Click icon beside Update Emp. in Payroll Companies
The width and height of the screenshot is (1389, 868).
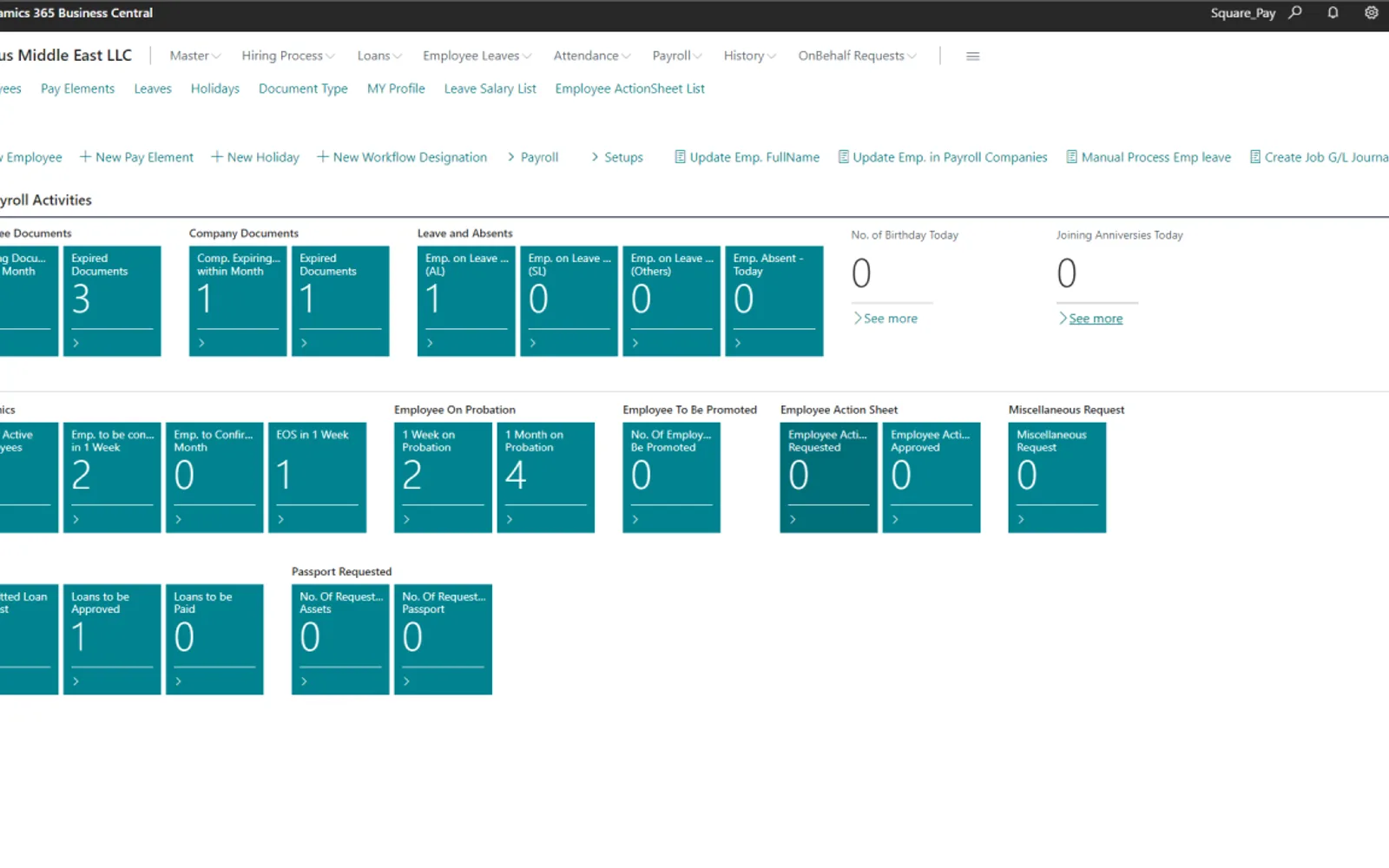point(843,157)
